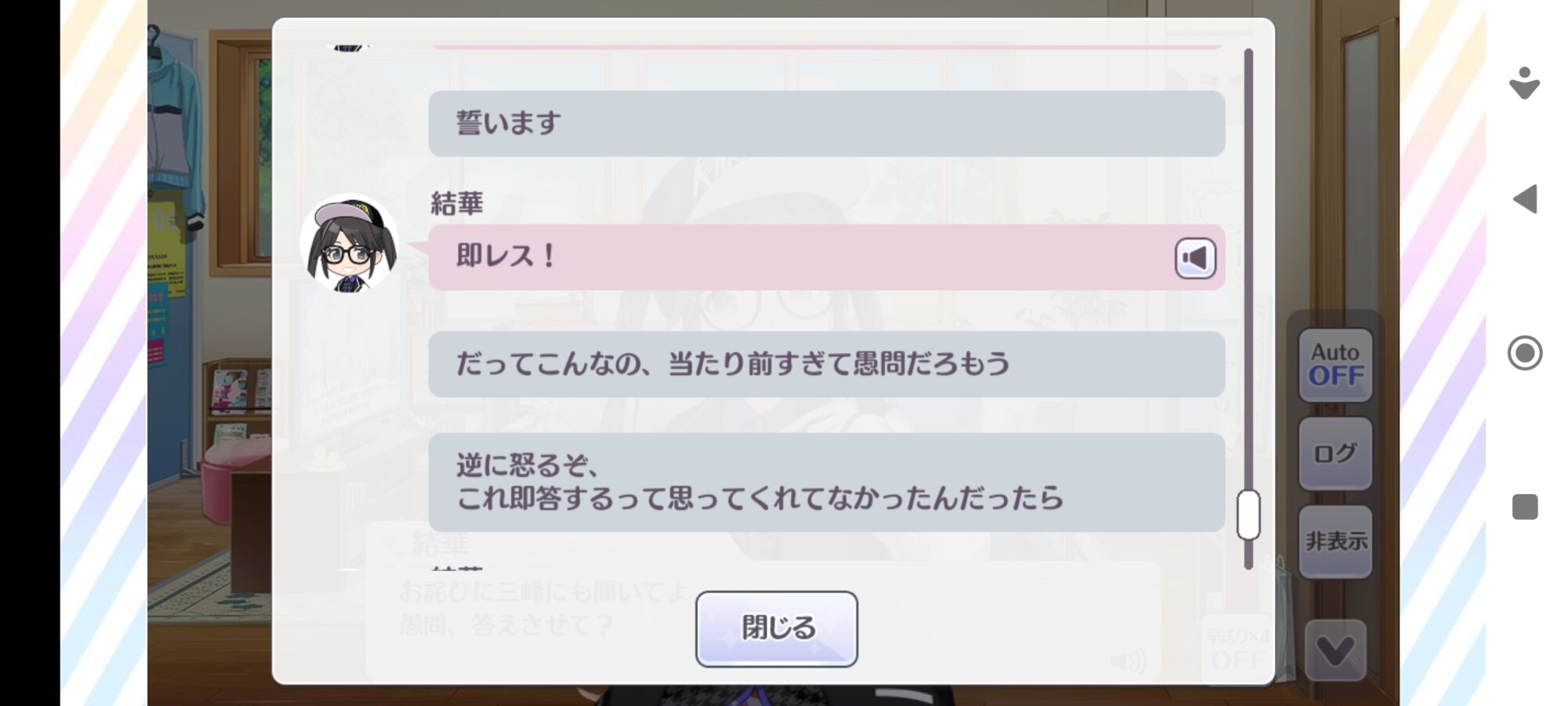Tap Yuika's chibi avatar portrait
The image size is (1568, 706).
pyautogui.click(x=349, y=244)
